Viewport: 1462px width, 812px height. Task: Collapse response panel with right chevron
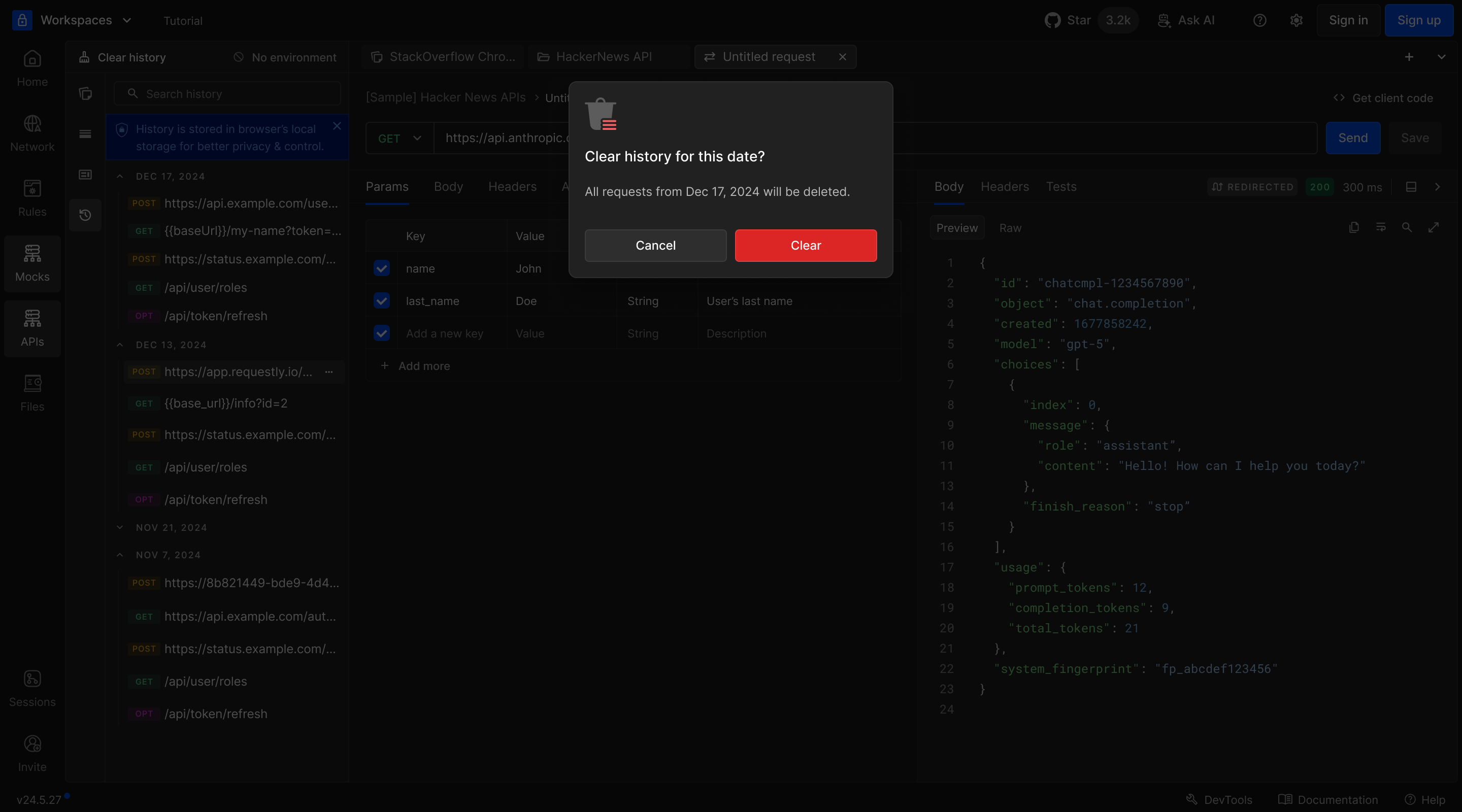pos(1437,187)
